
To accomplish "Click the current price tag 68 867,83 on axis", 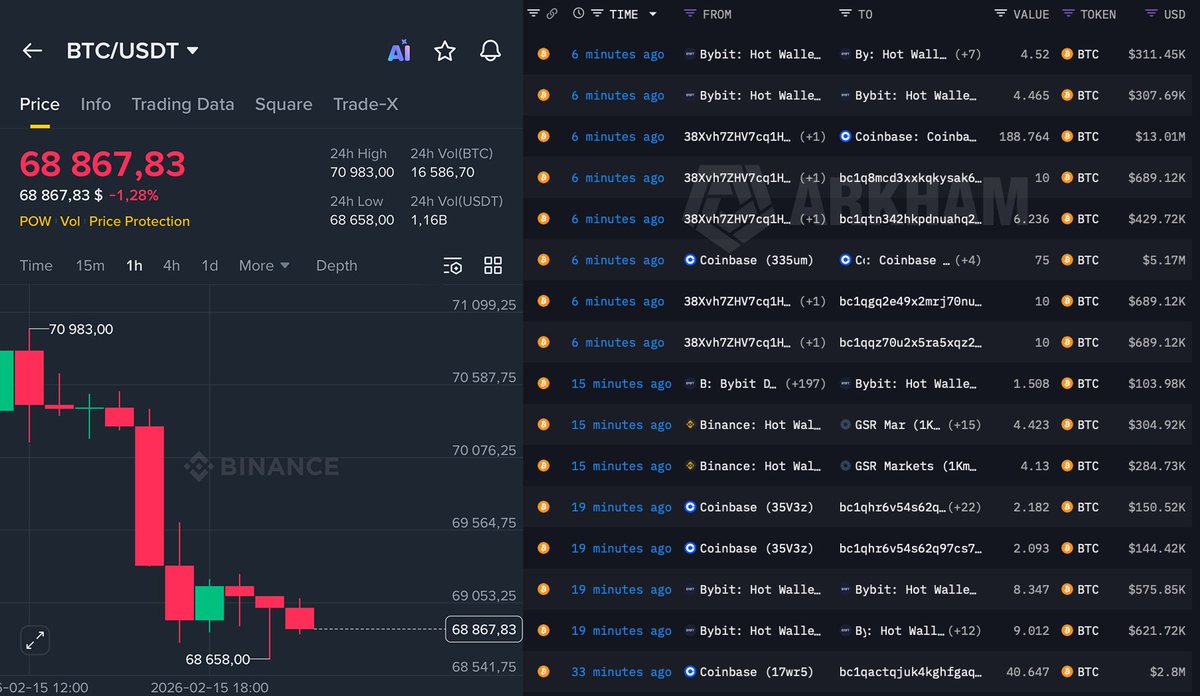I will click(484, 629).
